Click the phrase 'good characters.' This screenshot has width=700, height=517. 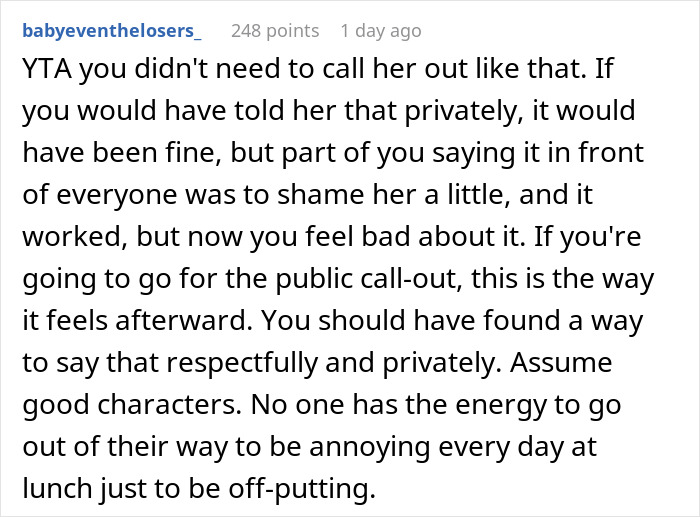[129, 405]
